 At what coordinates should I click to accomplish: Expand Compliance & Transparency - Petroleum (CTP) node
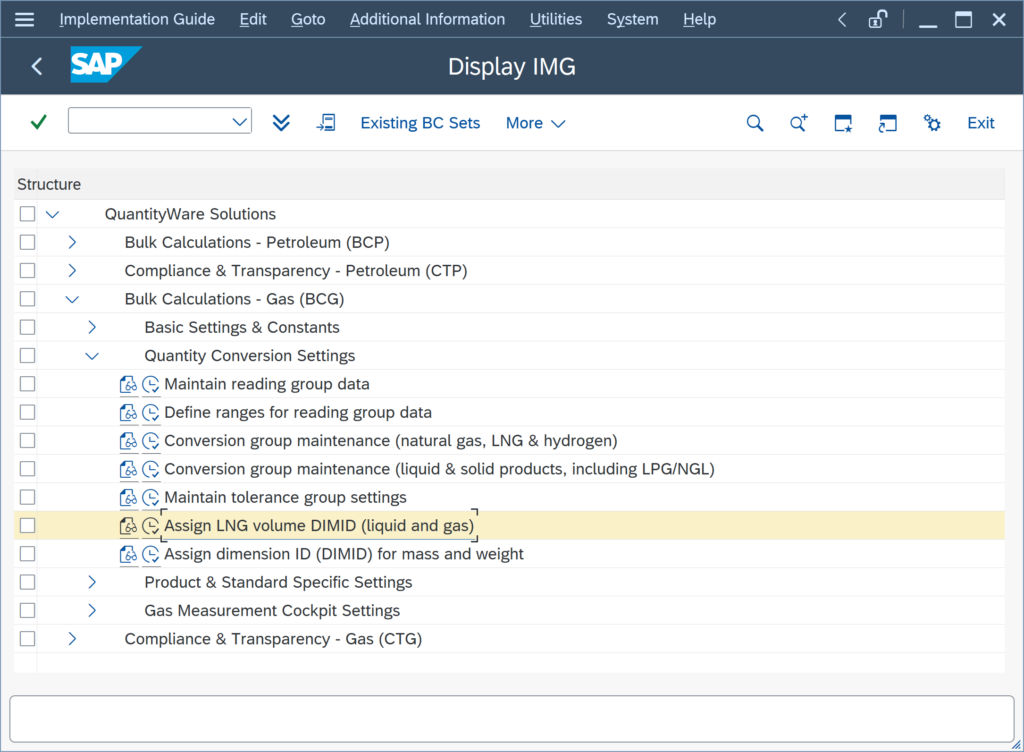point(72,270)
